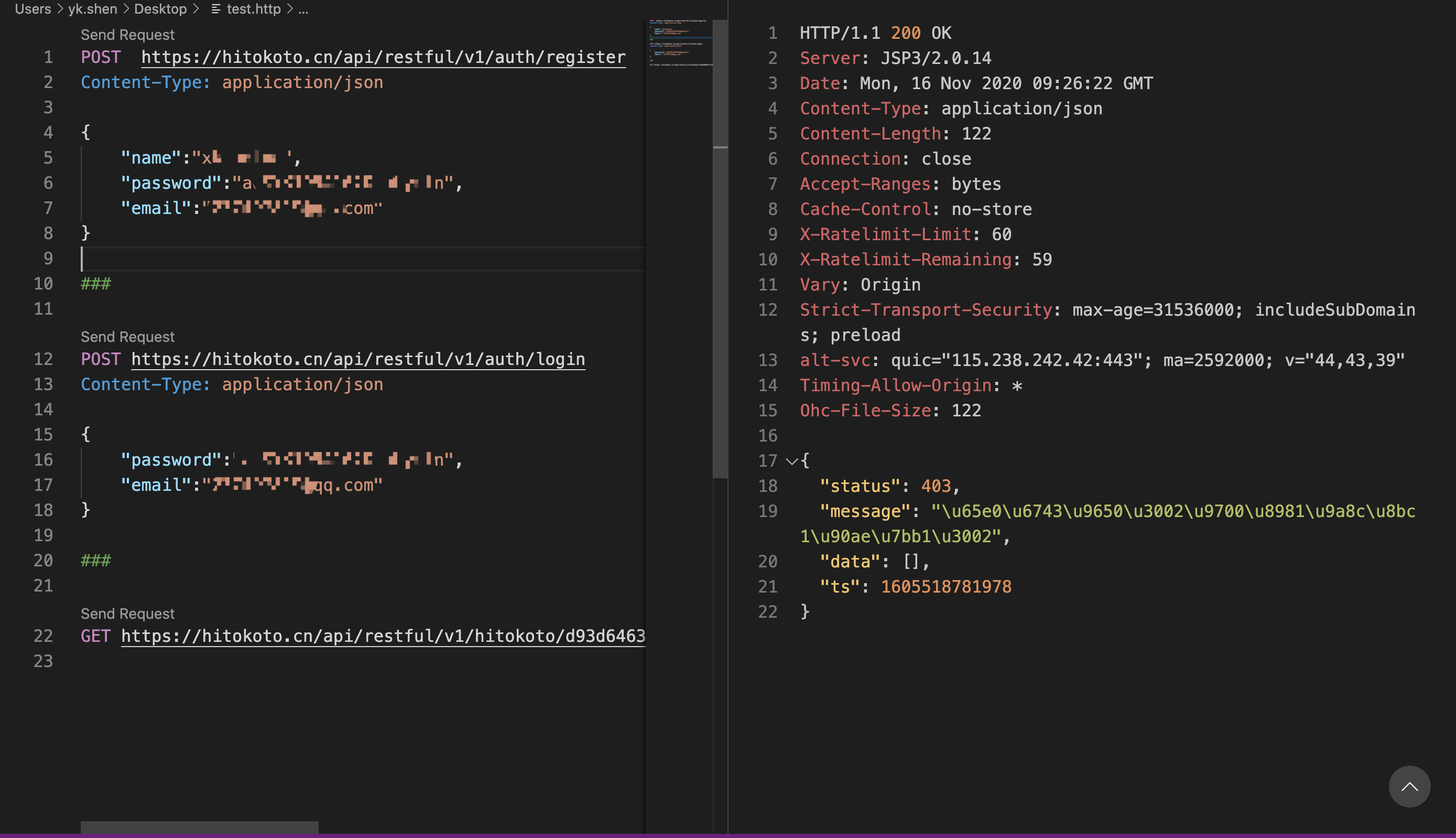1456x838 pixels.
Task: Click the scroll-to-top arrow button
Action: click(x=1410, y=786)
